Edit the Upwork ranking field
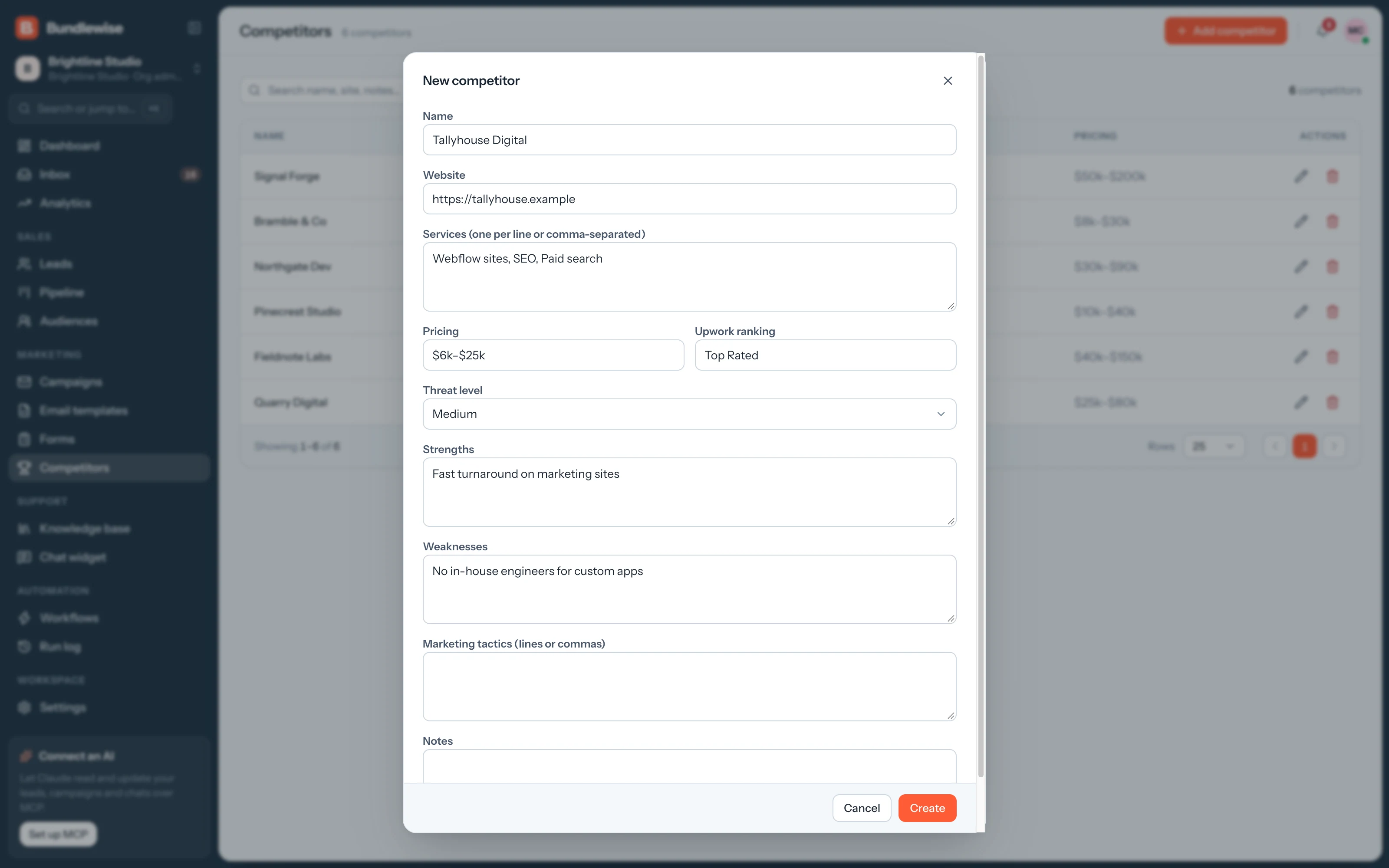The image size is (1389, 868). (x=825, y=355)
